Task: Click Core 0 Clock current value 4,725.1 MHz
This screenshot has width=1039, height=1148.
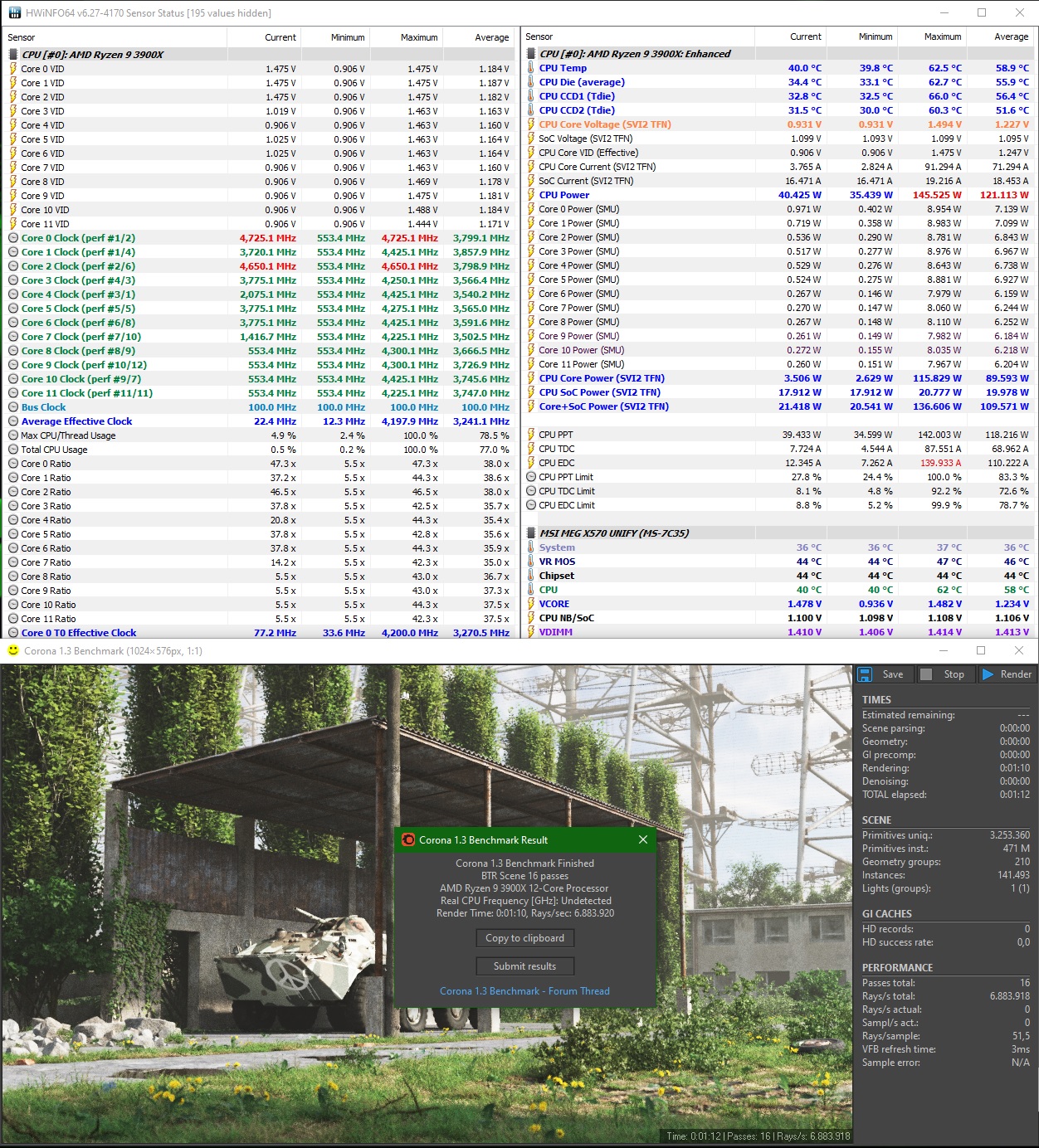Action: tap(267, 238)
